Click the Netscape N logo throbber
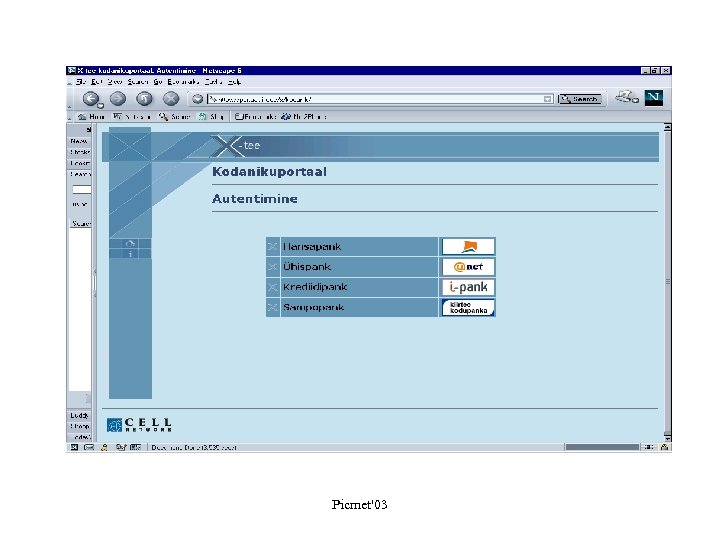 tap(653, 98)
